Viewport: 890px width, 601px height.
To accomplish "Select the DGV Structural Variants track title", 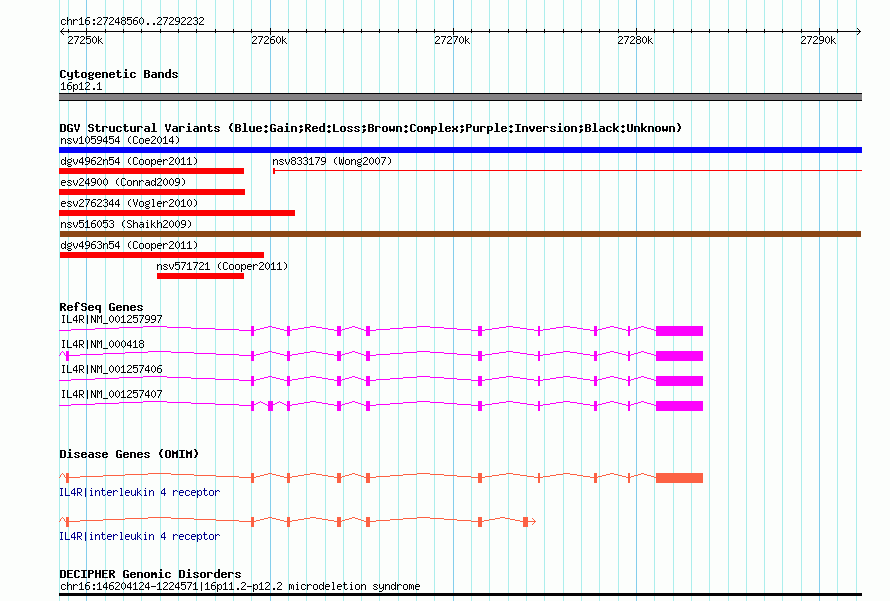I will tap(371, 128).
